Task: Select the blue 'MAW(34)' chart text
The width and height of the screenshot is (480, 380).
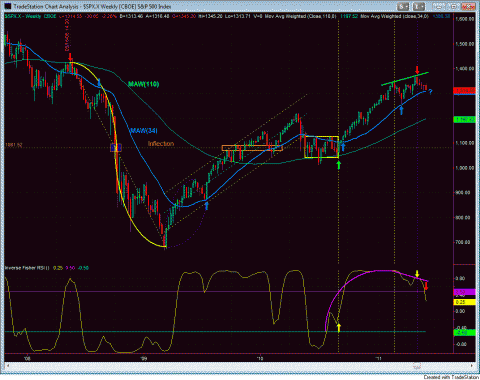Action: click(x=144, y=131)
